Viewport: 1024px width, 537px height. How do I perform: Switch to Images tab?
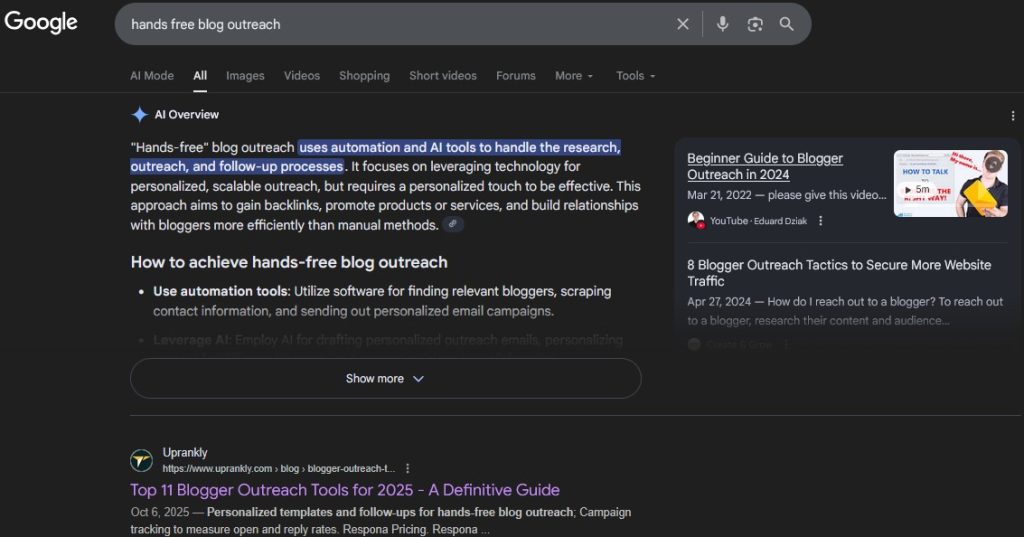(245, 76)
